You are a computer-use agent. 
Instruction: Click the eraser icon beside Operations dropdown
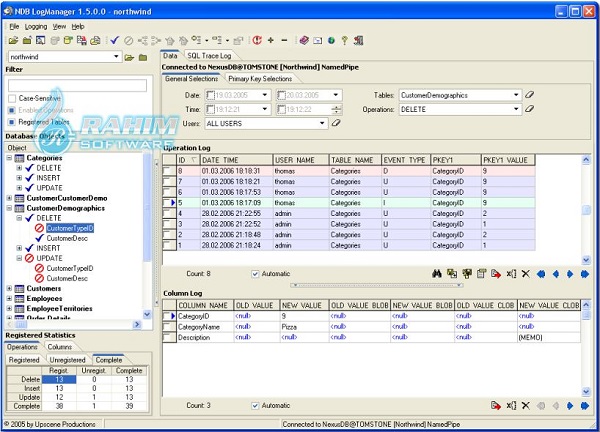(531, 109)
